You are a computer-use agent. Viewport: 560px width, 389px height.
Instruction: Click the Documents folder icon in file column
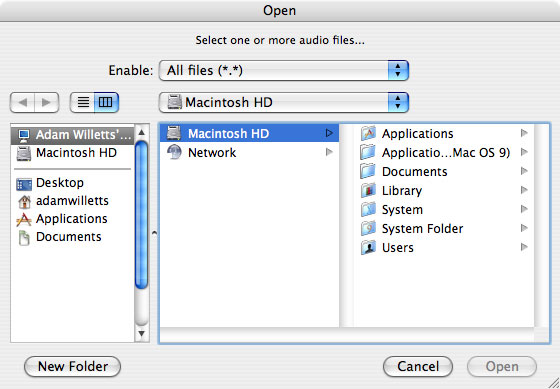pyautogui.click(x=368, y=171)
